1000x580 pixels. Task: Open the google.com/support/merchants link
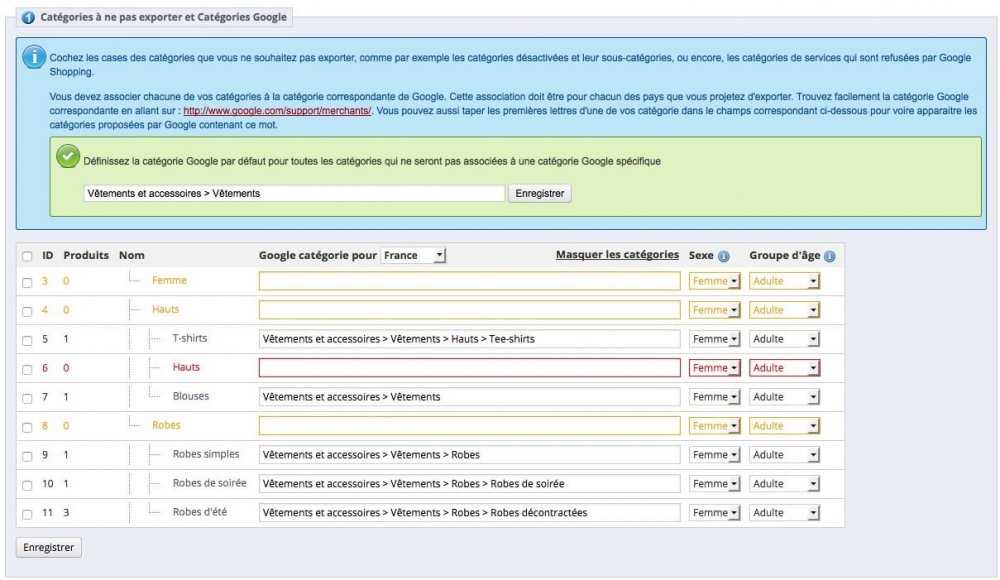coord(277,110)
